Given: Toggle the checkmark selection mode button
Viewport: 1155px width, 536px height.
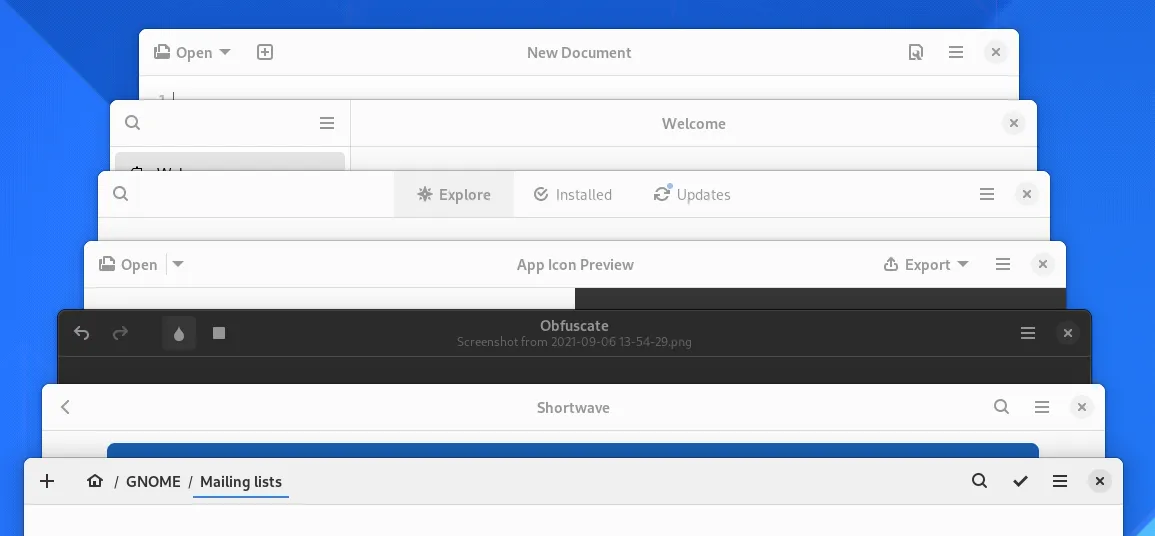Looking at the screenshot, I should [1020, 481].
